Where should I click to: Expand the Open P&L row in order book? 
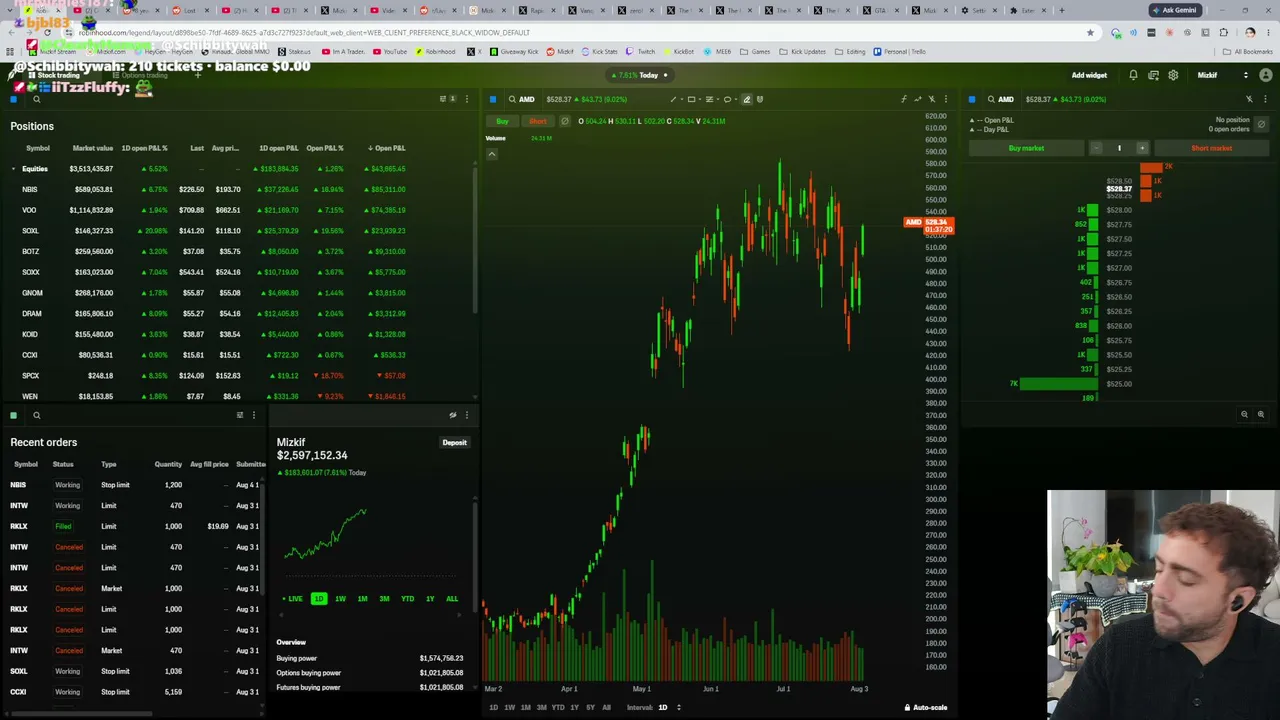972,120
